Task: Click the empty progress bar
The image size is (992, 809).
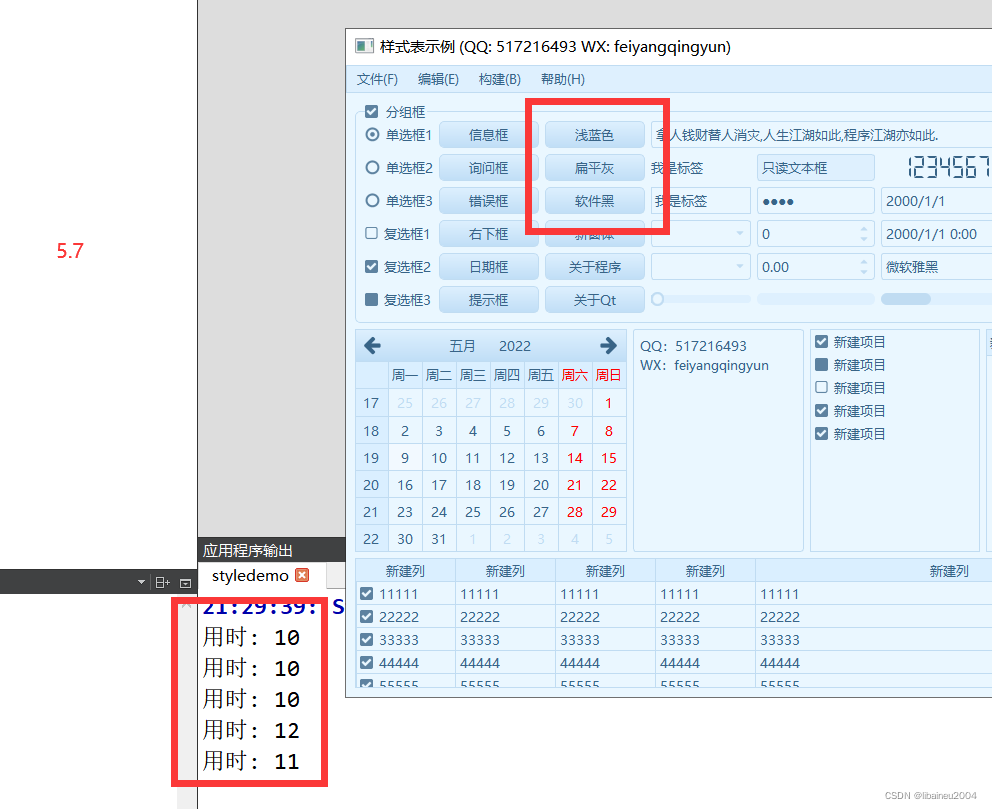Action: (815, 299)
